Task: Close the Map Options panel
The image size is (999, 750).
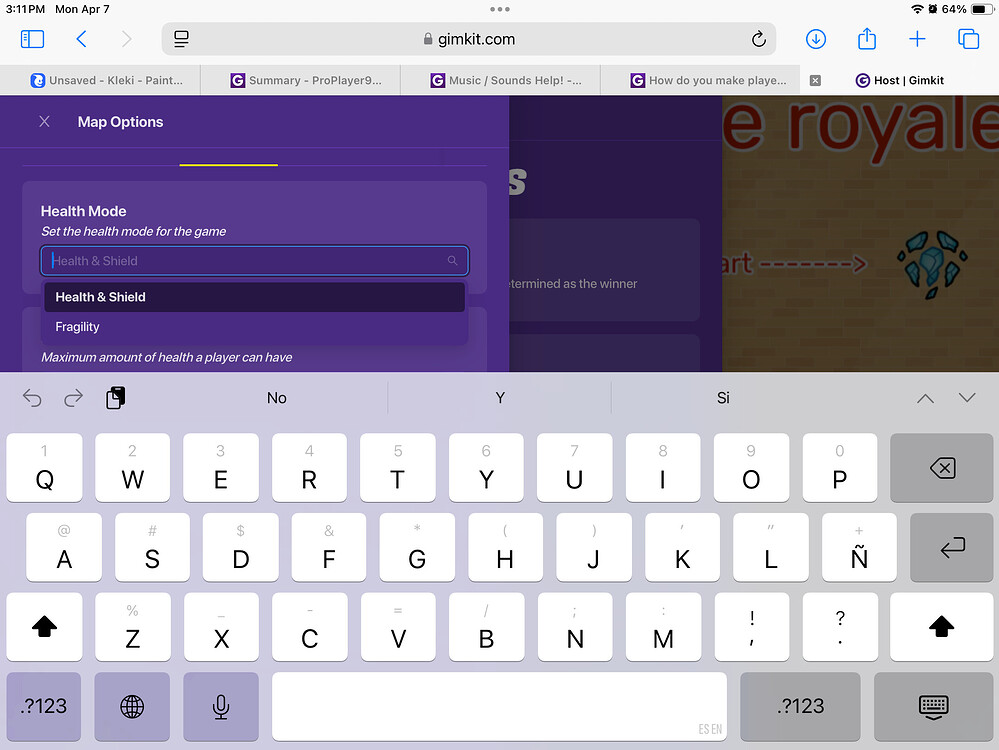Action: (44, 121)
